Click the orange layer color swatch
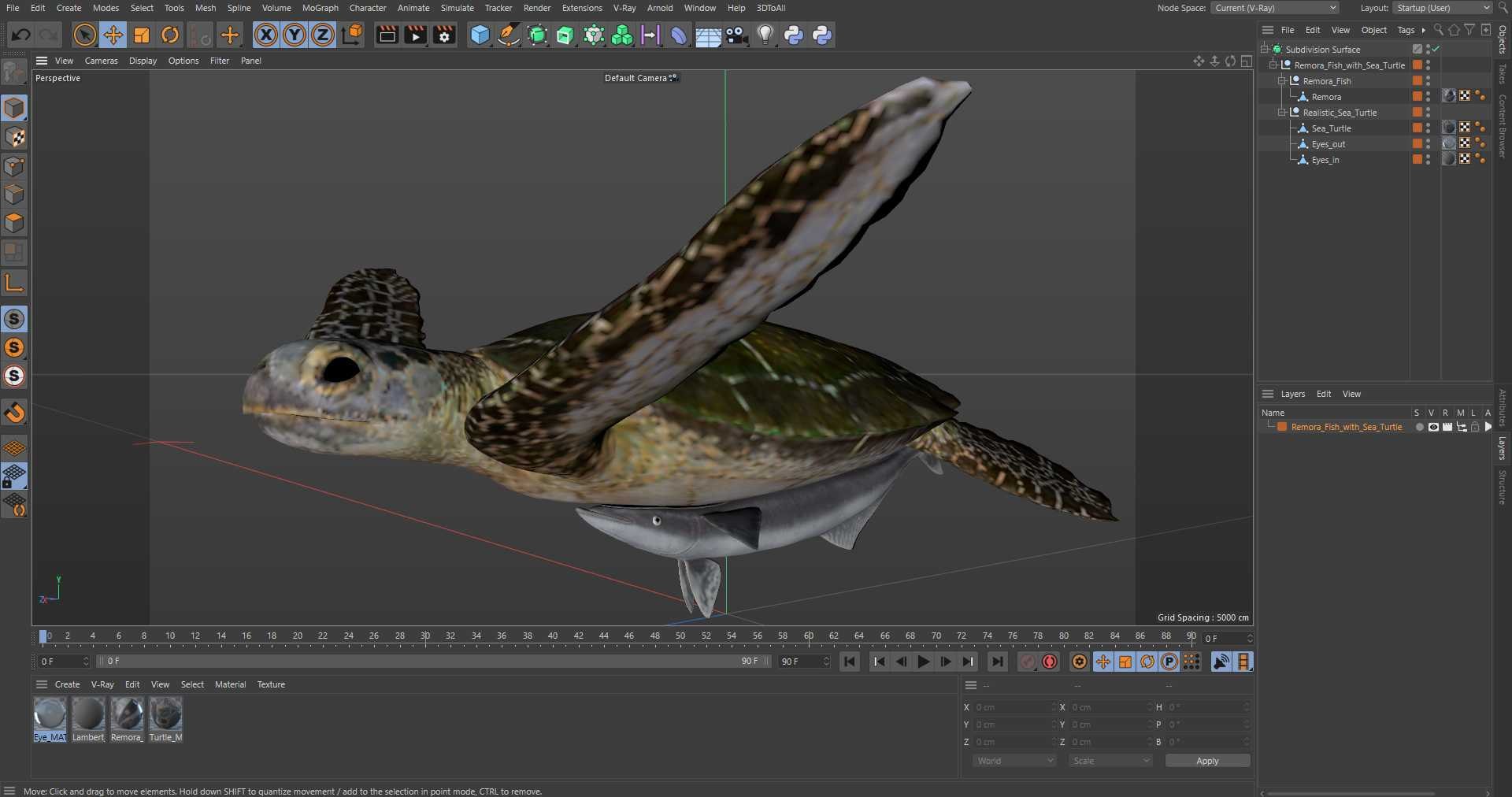This screenshot has height=797, width=1512. point(1282,427)
